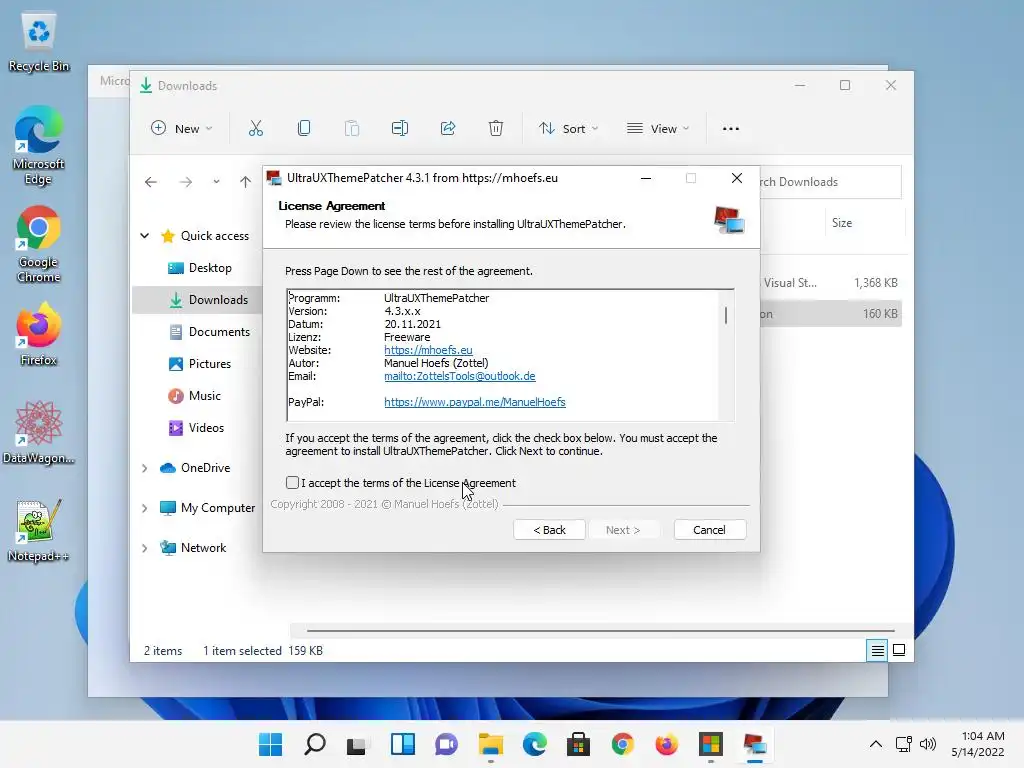Minimize the UltraUXThemePatcher installer window

coord(646,178)
